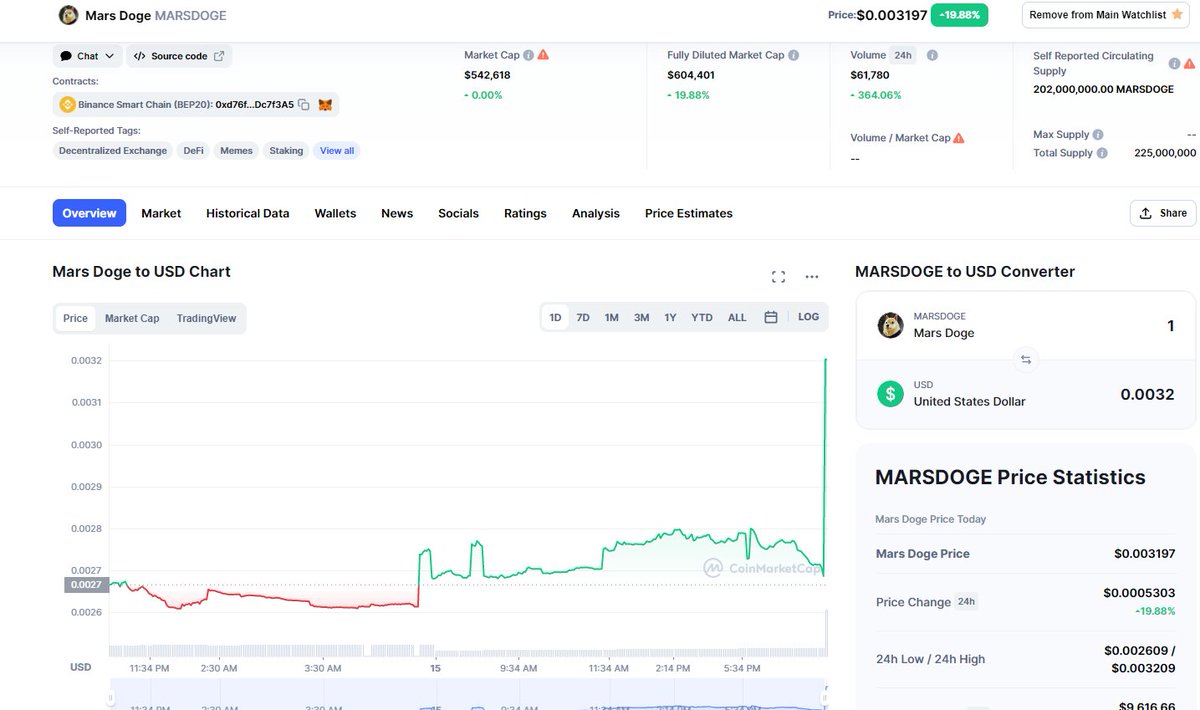
Task: Switch the chart to Market Cap view
Action: 132,318
